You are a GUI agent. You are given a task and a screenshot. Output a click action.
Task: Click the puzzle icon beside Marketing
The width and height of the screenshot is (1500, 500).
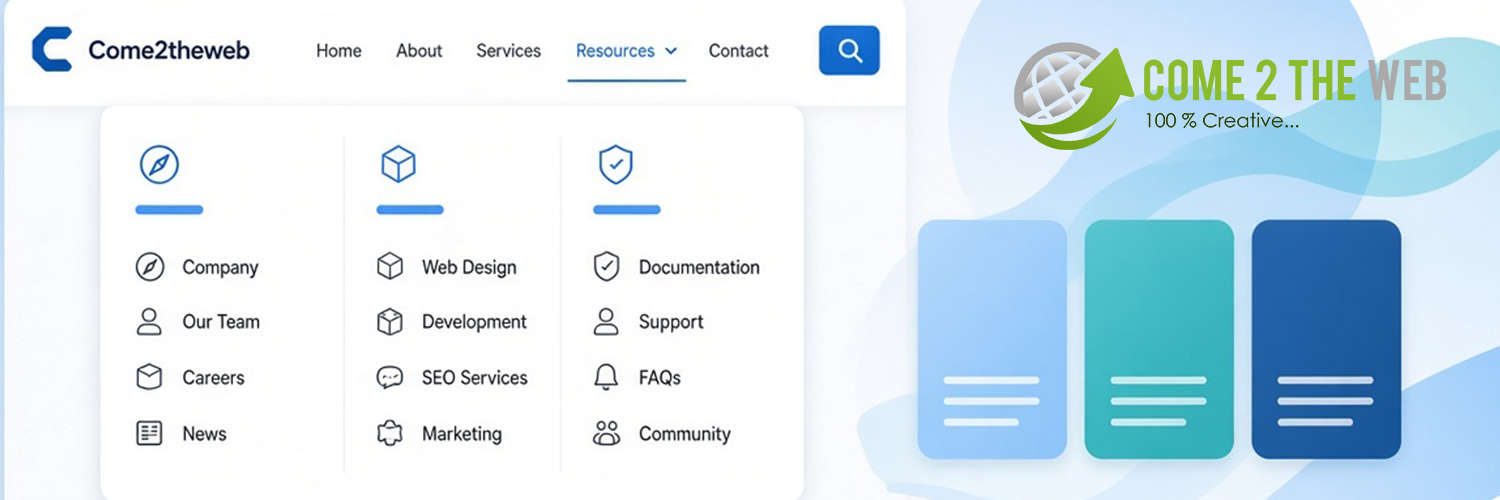click(x=389, y=433)
